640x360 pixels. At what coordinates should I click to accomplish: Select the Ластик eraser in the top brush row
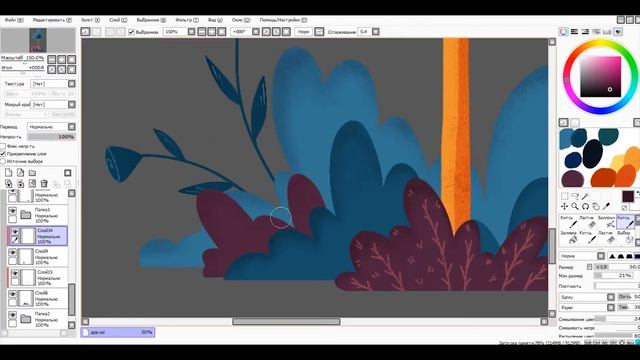pyautogui.click(x=587, y=222)
